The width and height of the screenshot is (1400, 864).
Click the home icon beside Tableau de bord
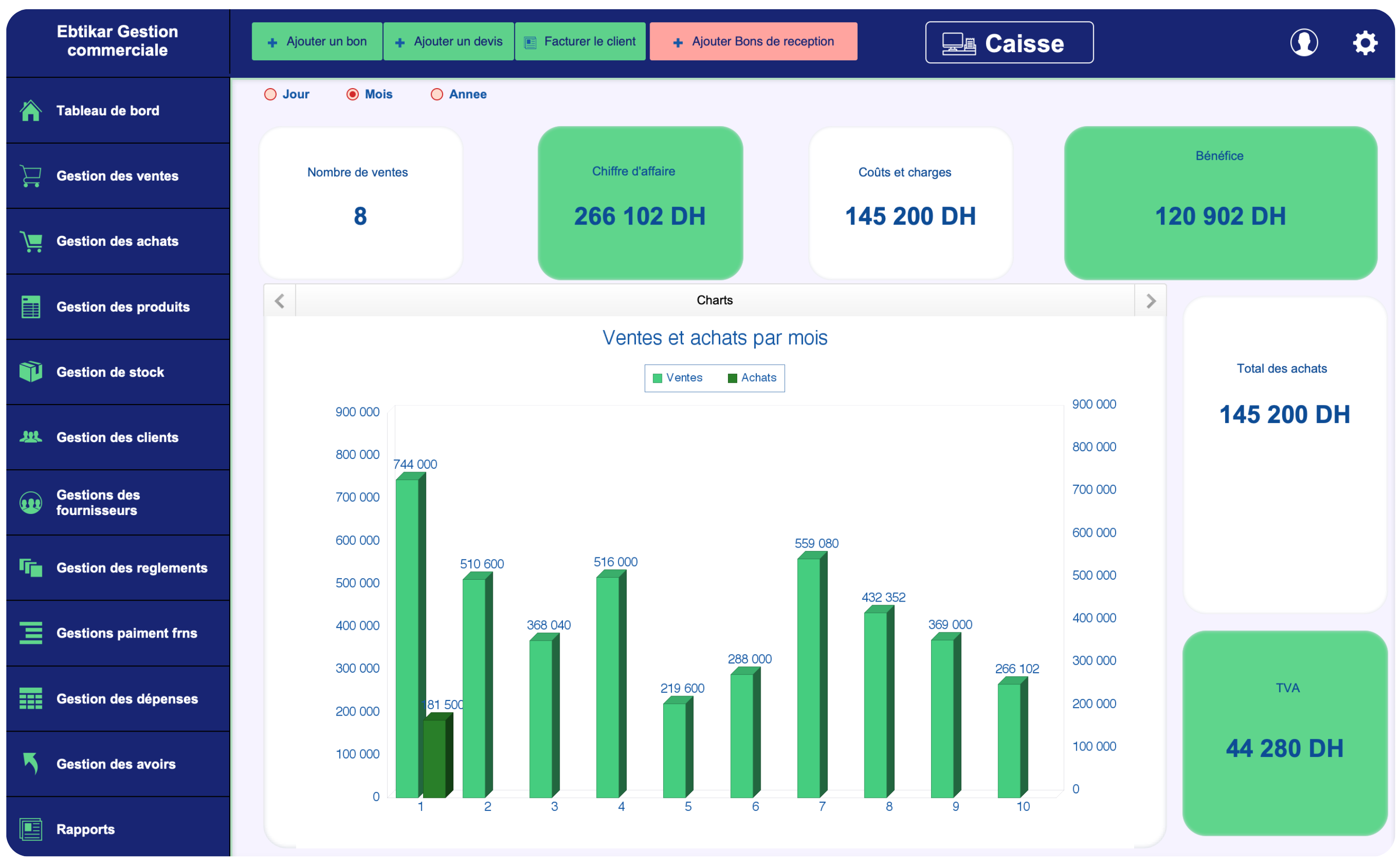[x=31, y=110]
